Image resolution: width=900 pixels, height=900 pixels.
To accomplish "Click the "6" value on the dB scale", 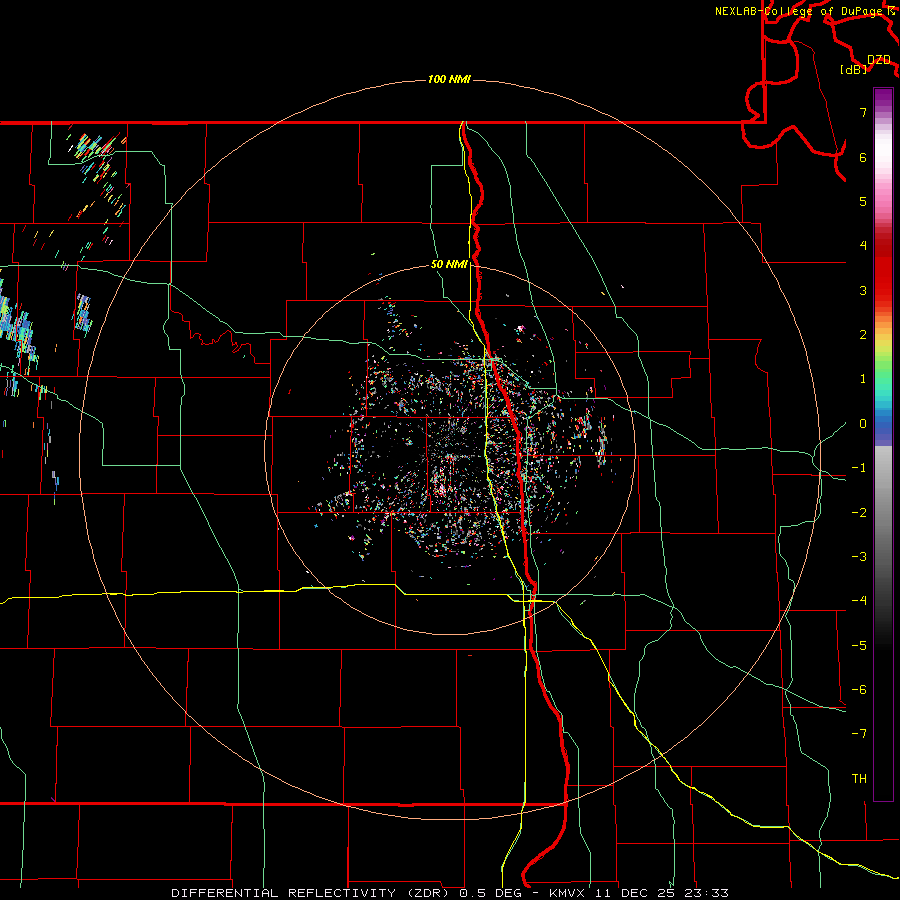I will (863, 157).
